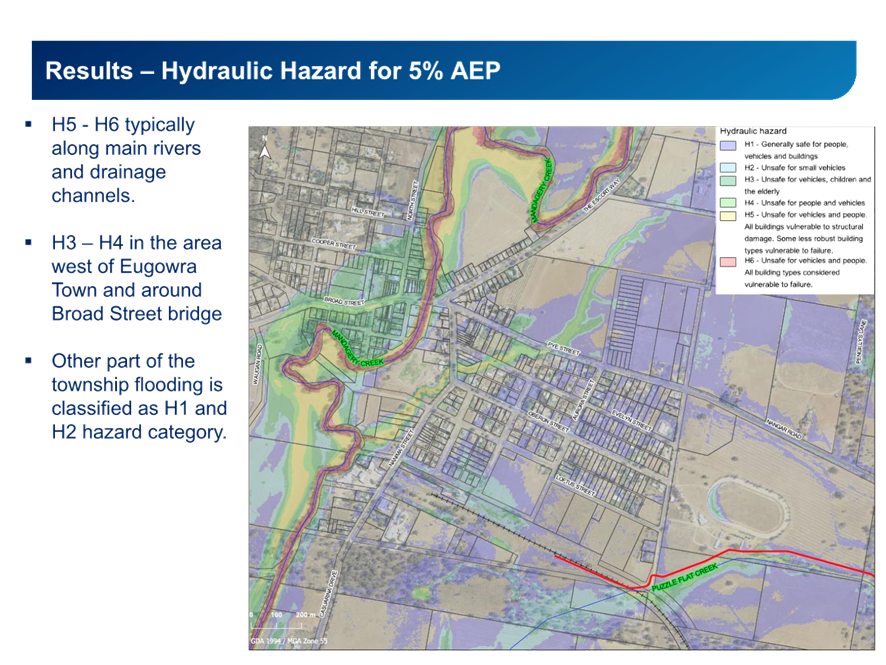The height and width of the screenshot is (665, 886).
Task: Click 'MANDAGERY CREEK' label below Broad Street
Action: (357, 349)
